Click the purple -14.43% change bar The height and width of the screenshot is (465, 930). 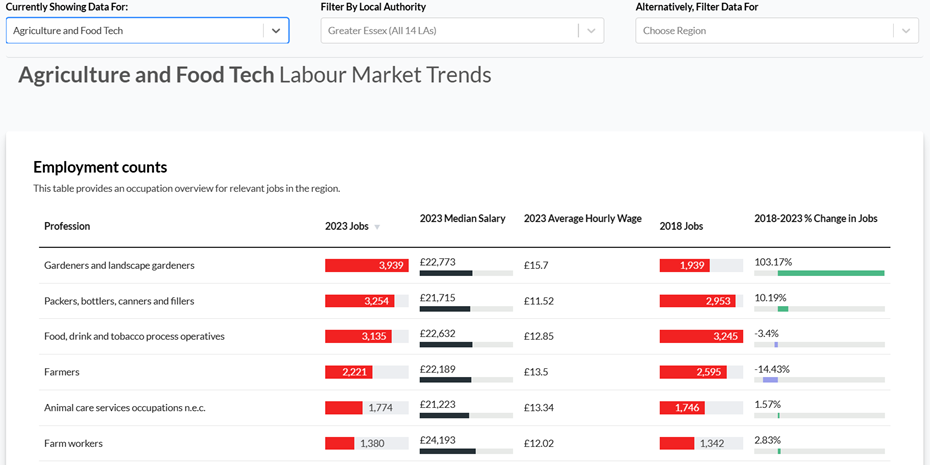pyautogui.click(x=769, y=380)
